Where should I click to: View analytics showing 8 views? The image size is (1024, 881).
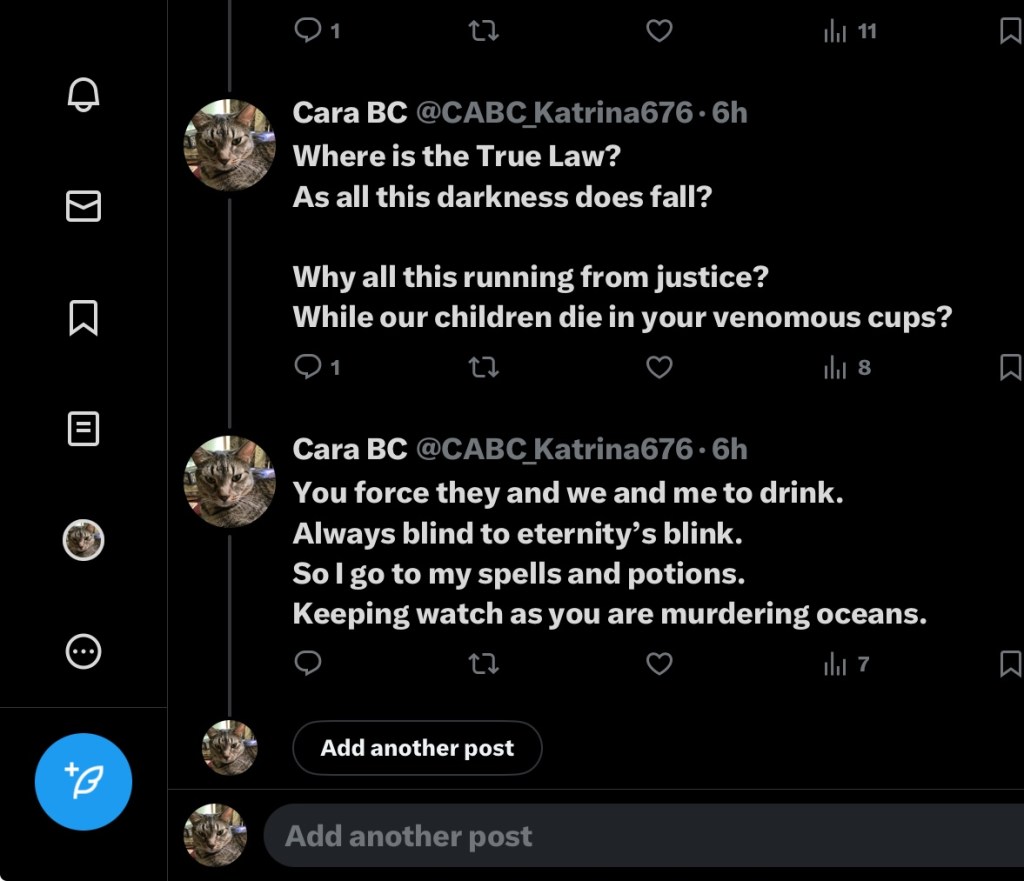(x=847, y=367)
